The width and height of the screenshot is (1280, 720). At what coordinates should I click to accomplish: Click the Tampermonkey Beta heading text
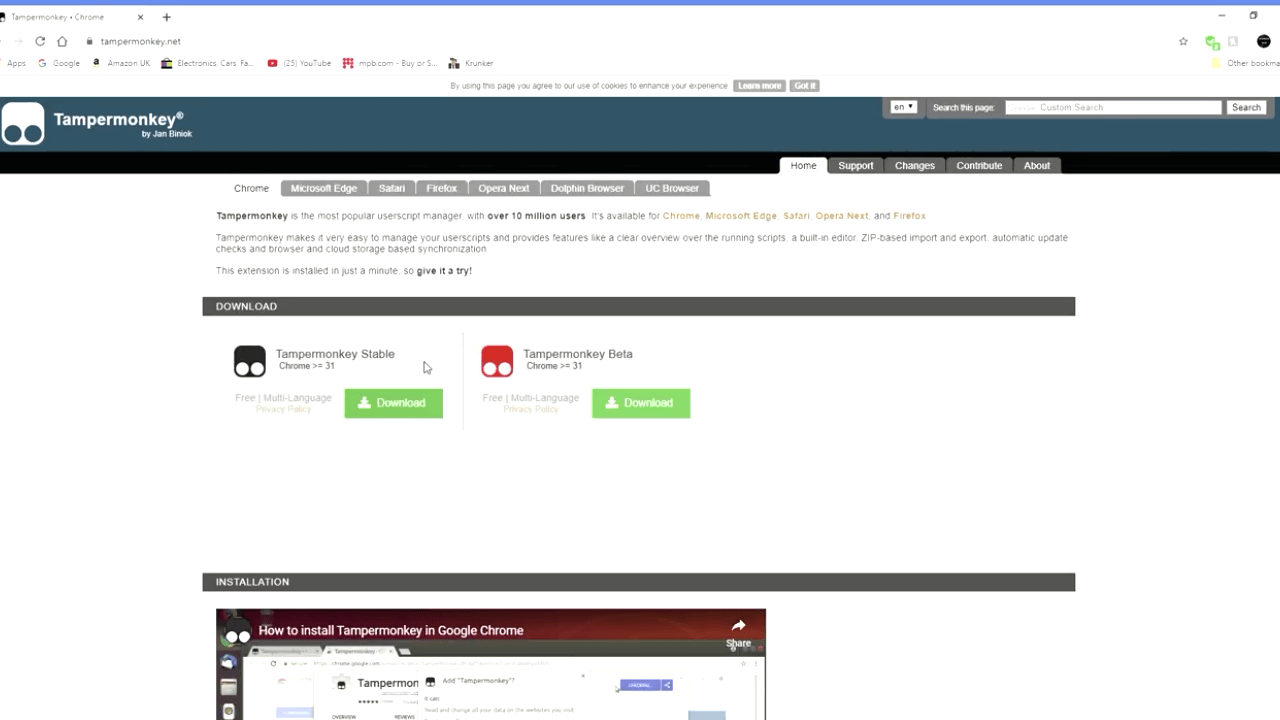pos(578,354)
